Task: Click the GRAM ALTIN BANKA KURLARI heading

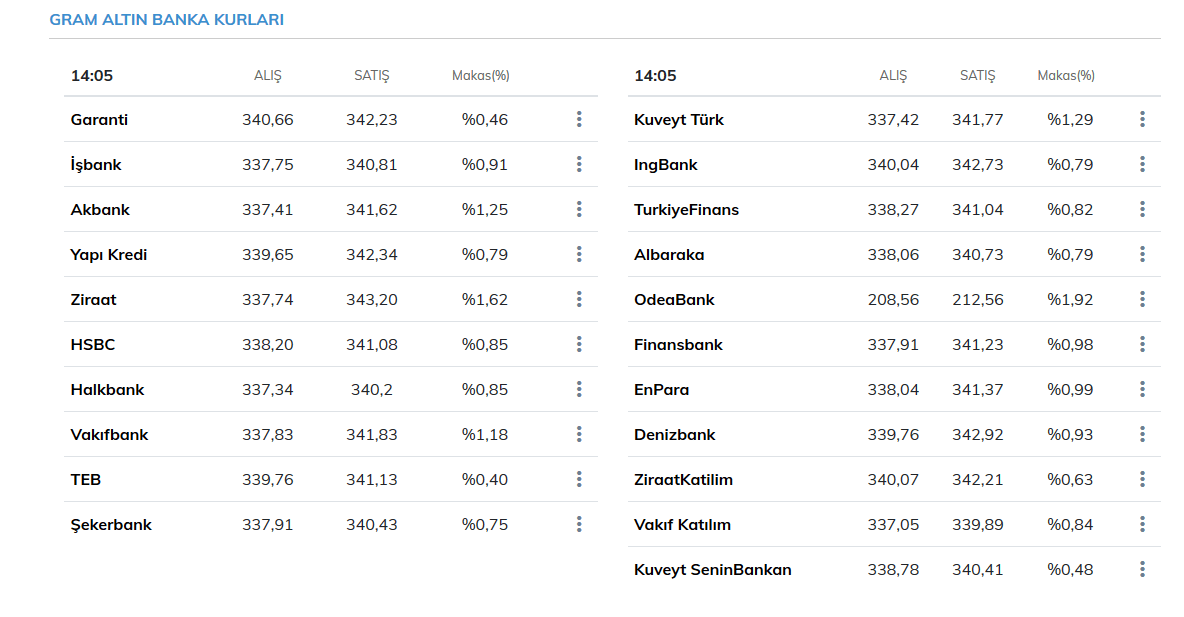Action: point(166,20)
